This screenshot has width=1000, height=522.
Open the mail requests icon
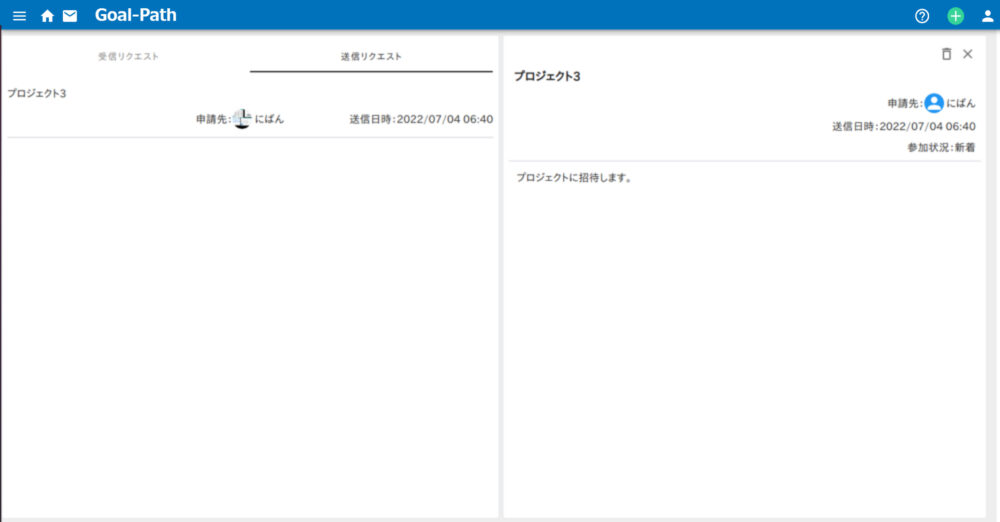click(x=70, y=16)
